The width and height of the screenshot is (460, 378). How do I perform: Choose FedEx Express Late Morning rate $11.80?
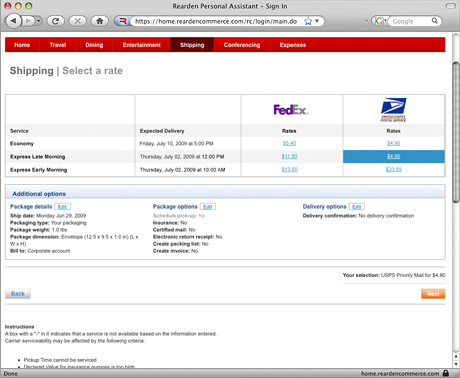point(289,156)
